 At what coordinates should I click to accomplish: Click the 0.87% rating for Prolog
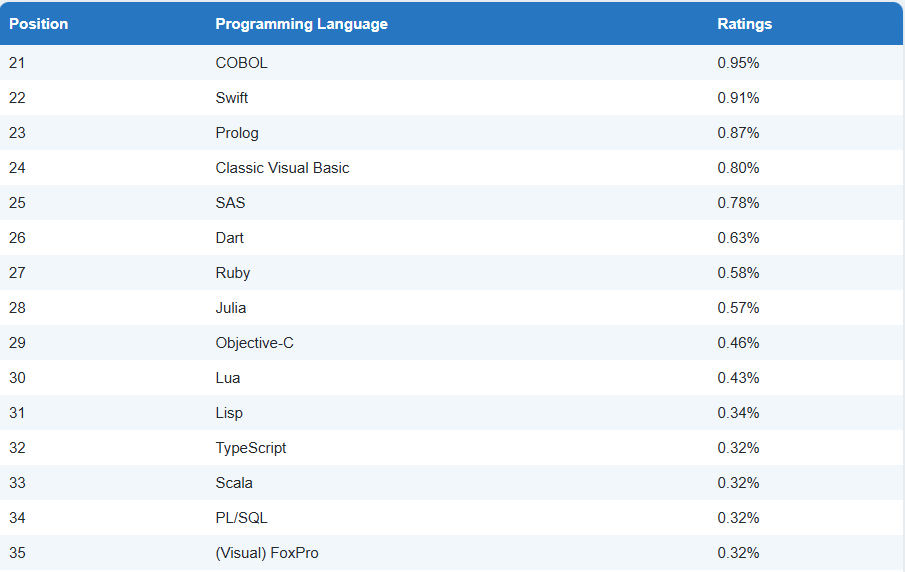tap(738, 133)
